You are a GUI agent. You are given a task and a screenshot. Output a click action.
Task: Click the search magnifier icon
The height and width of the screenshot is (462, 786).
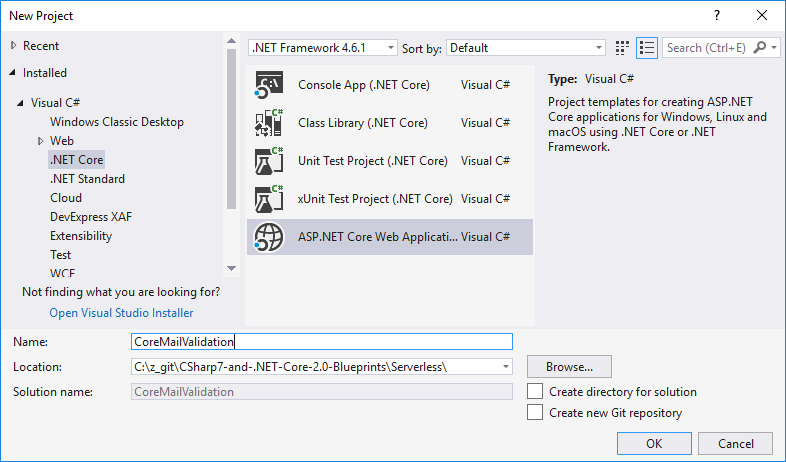pos(761,48)
